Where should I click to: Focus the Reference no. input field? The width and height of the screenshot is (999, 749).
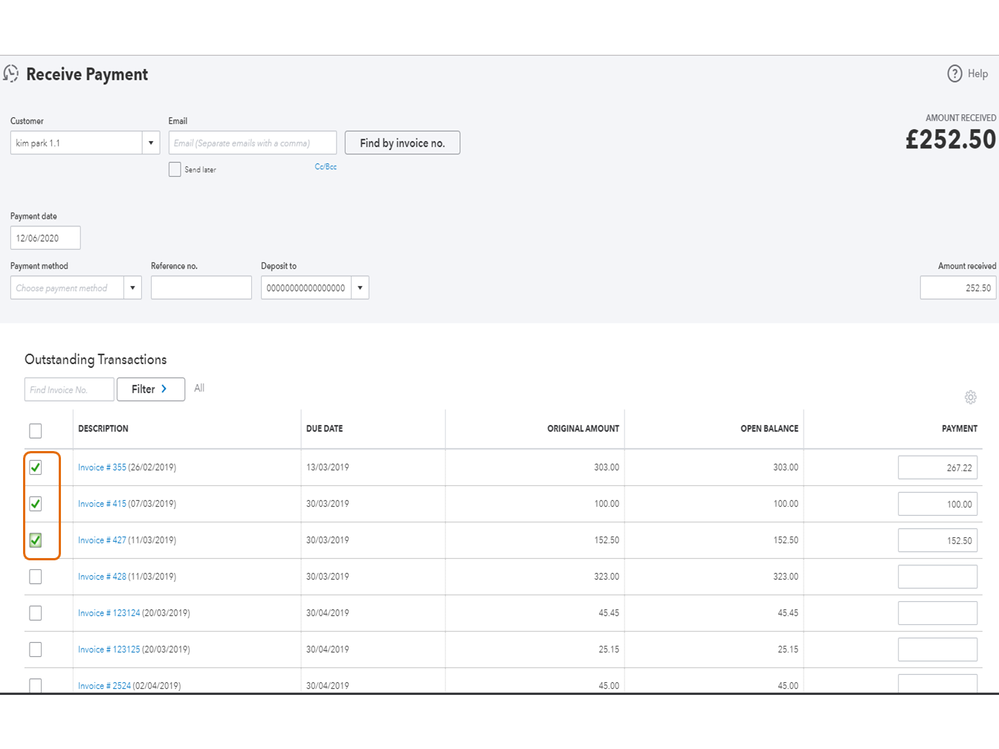201,288
